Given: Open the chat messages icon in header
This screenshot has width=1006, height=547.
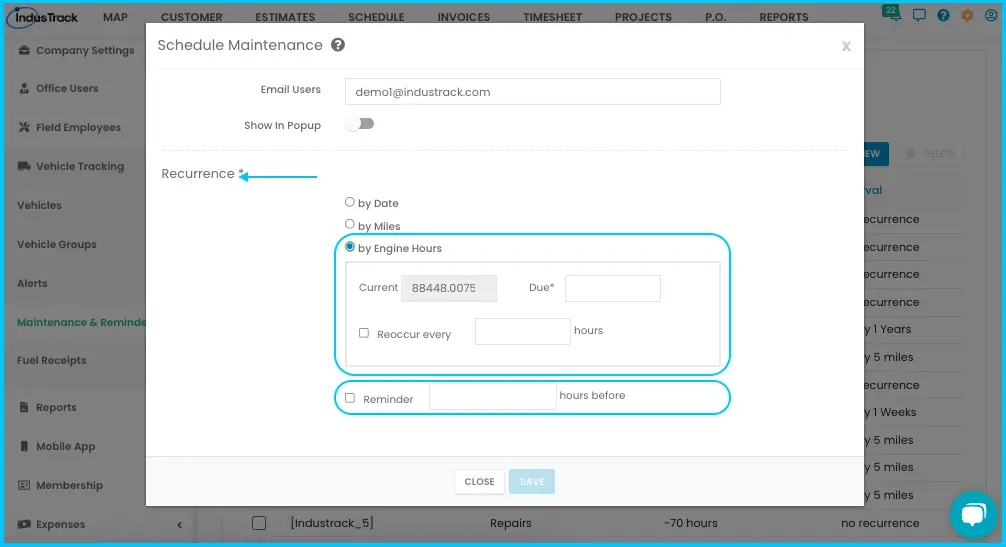Looking at the screenshot, I should pyautogui.click(x=919, y=15).
